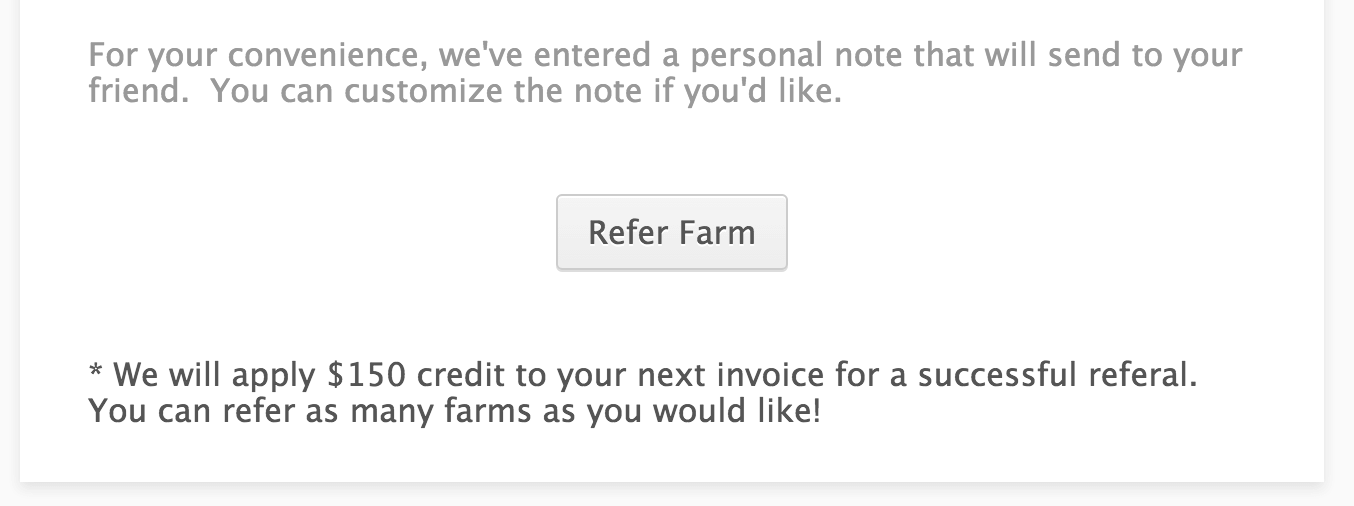Image resolution: width=1354 pixels, height=506 pixels.
Task: Click the Refer Farm button
Action: 671,232
